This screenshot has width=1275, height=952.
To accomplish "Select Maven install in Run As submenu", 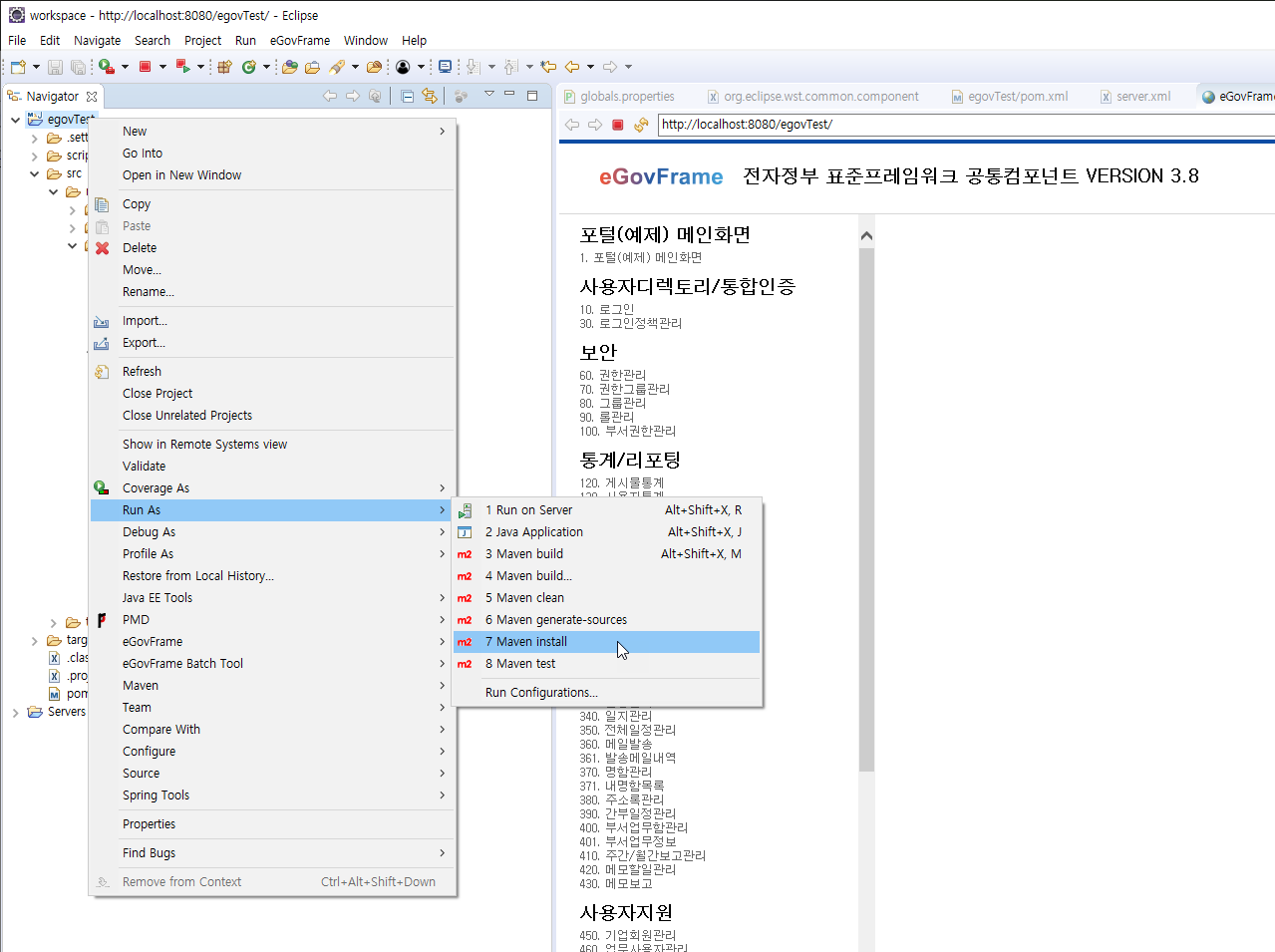I will pos(606,642).
